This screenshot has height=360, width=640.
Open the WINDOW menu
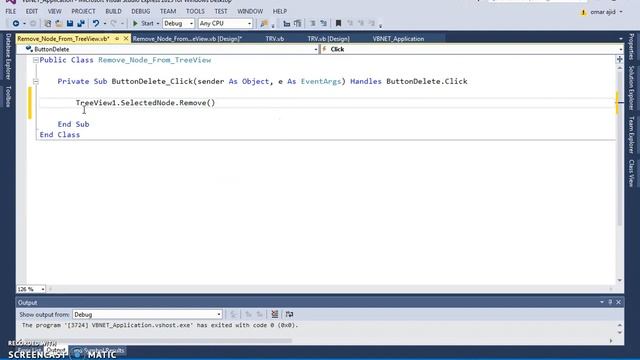pyautogui.click(x=250, y=11)
